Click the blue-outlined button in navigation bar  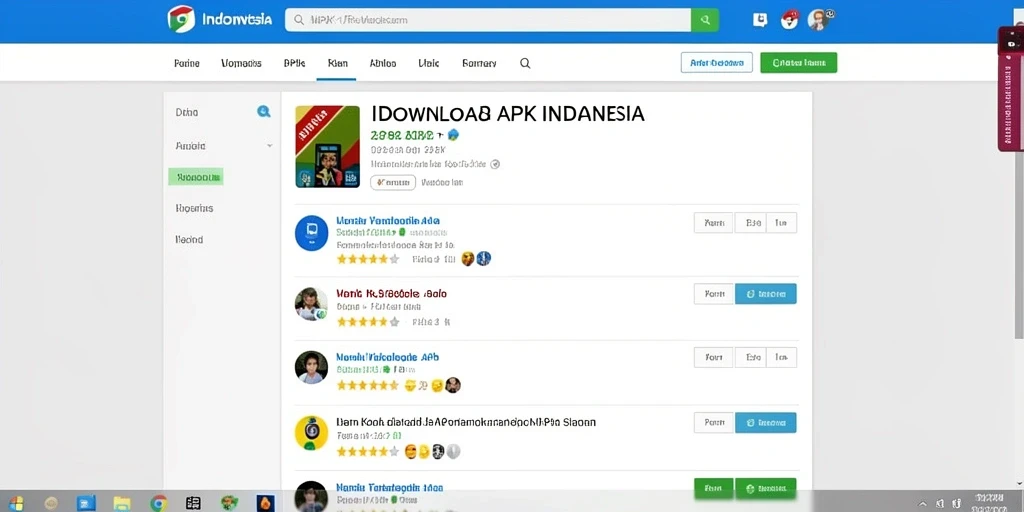click(716, 63)
